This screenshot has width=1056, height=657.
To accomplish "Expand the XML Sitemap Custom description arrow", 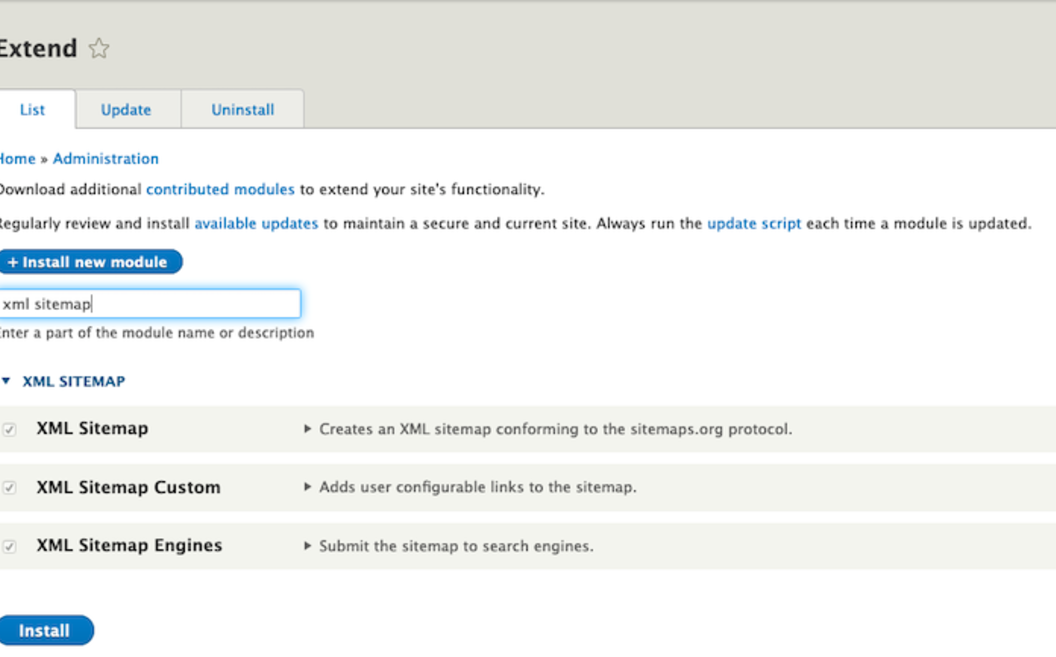I will 308,487.
